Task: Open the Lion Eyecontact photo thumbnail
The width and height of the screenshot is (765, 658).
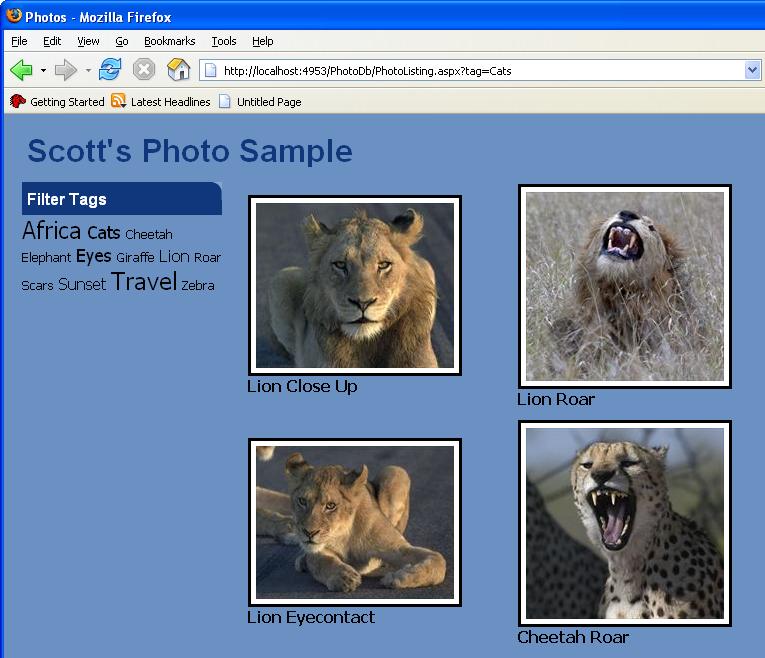Action: coord(355,522)
